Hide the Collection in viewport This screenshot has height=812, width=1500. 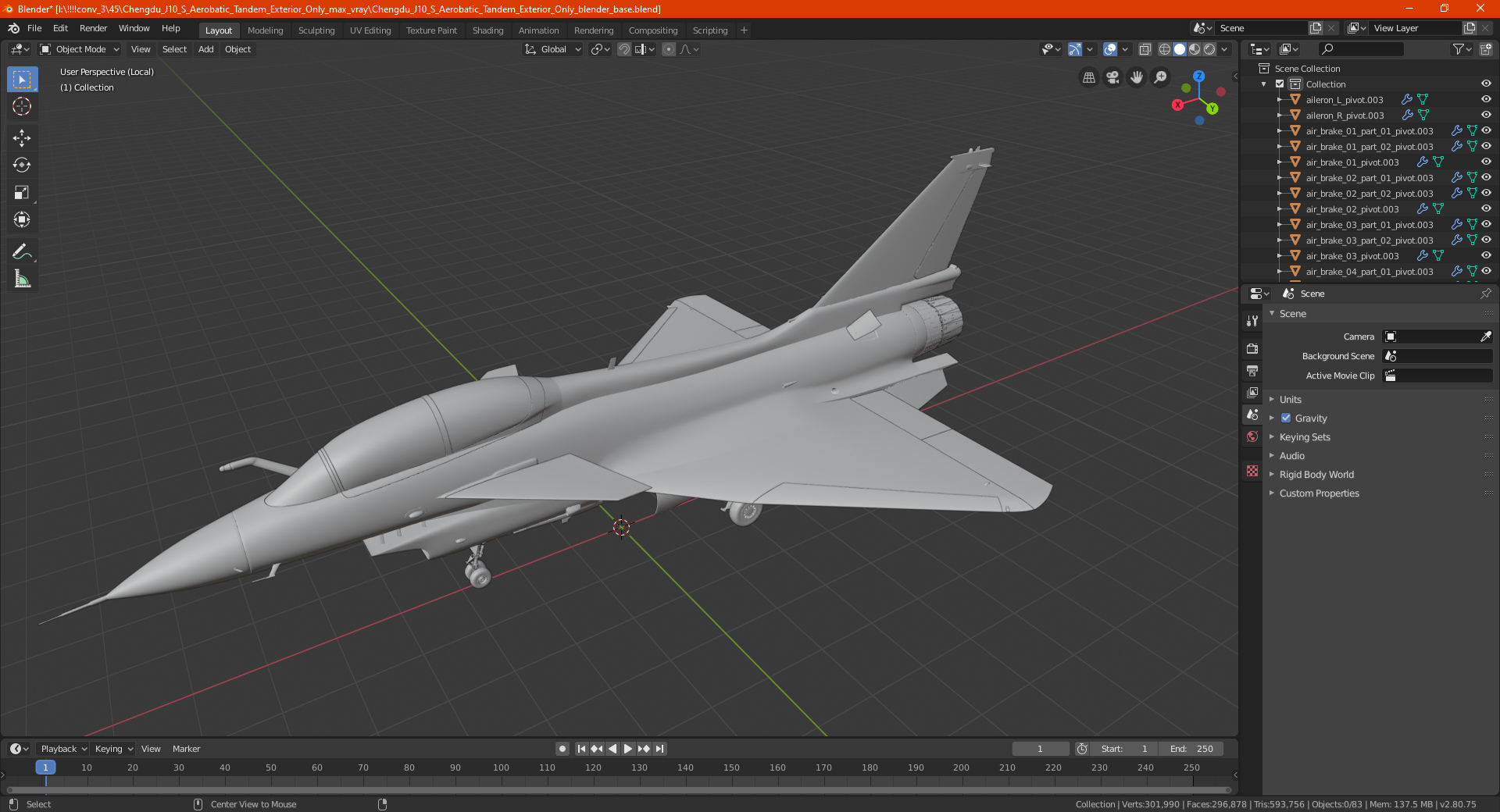pos(1486,84)
